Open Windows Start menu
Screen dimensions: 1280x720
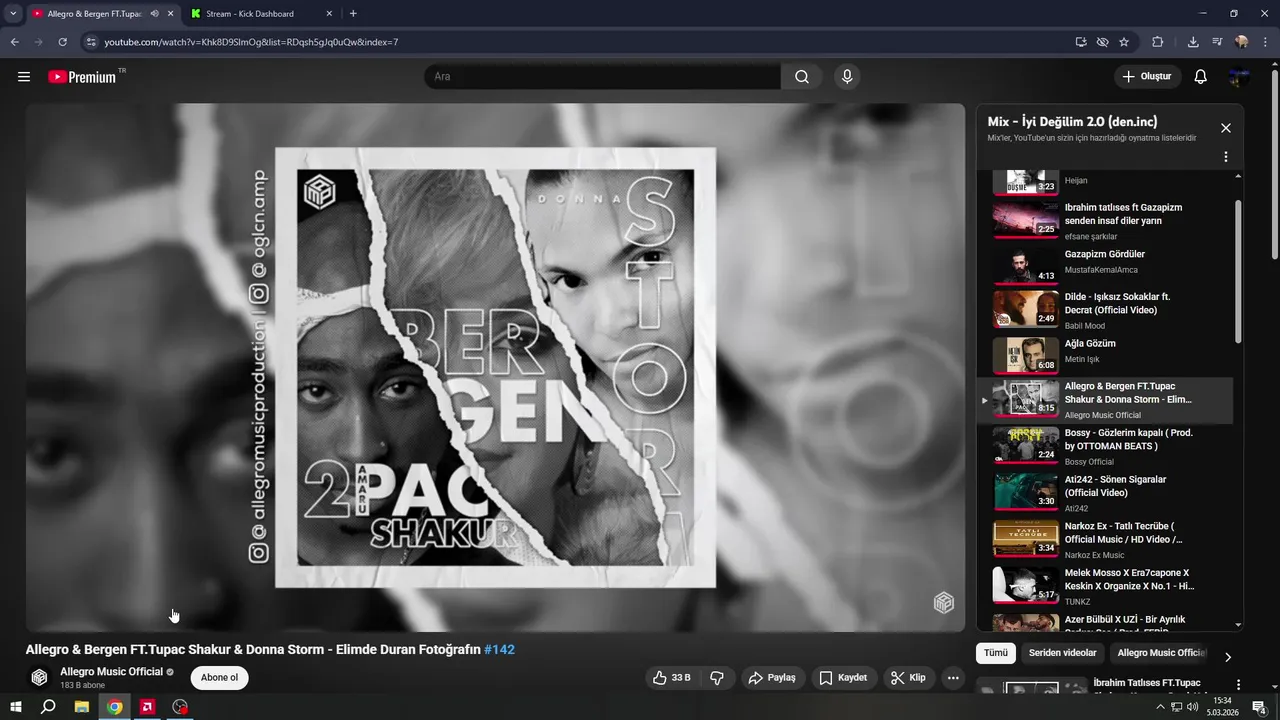click(x=16, y=707)
